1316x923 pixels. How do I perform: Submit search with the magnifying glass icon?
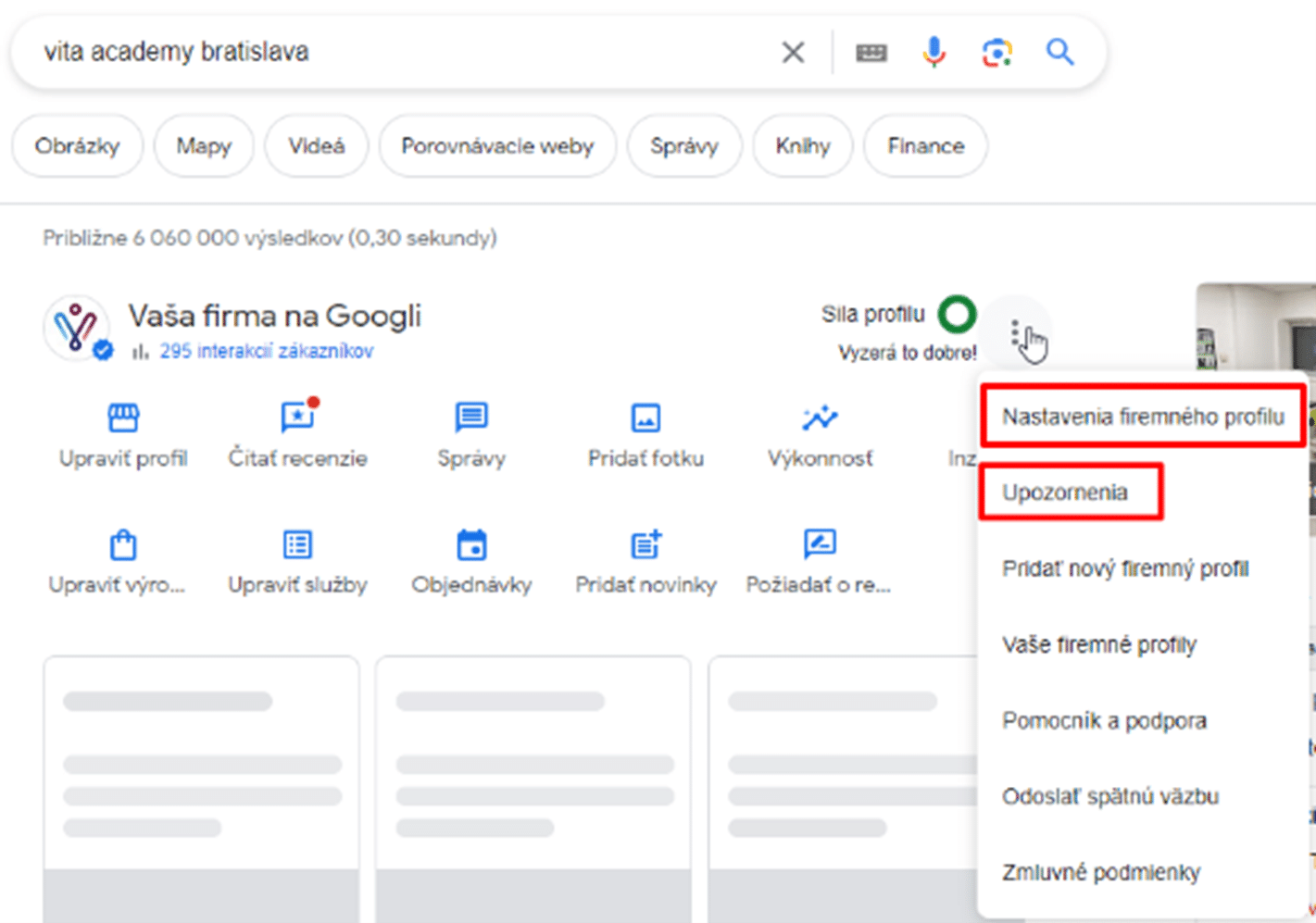click(1060, 52)
